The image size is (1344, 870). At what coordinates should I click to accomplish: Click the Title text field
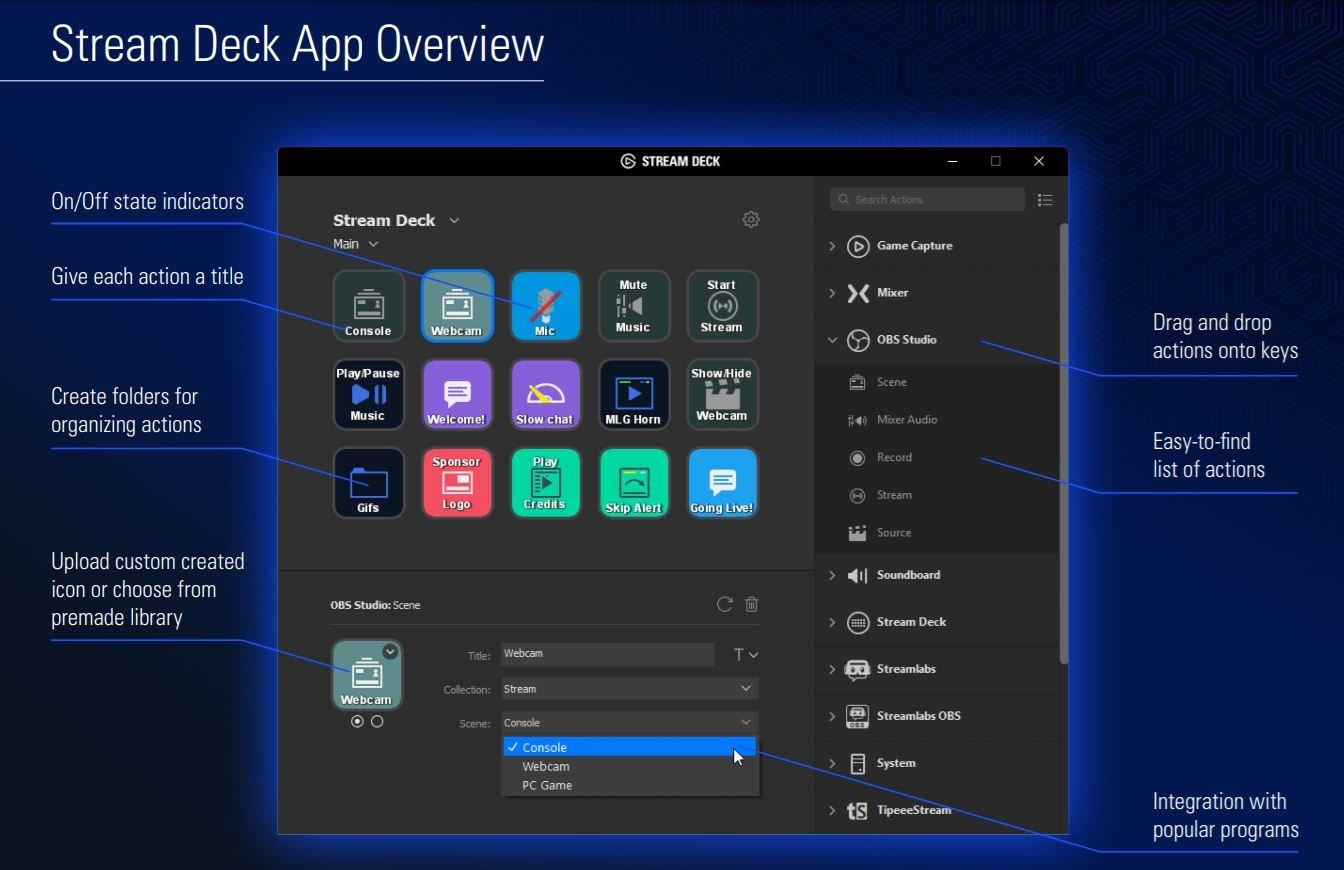[607, 654]
